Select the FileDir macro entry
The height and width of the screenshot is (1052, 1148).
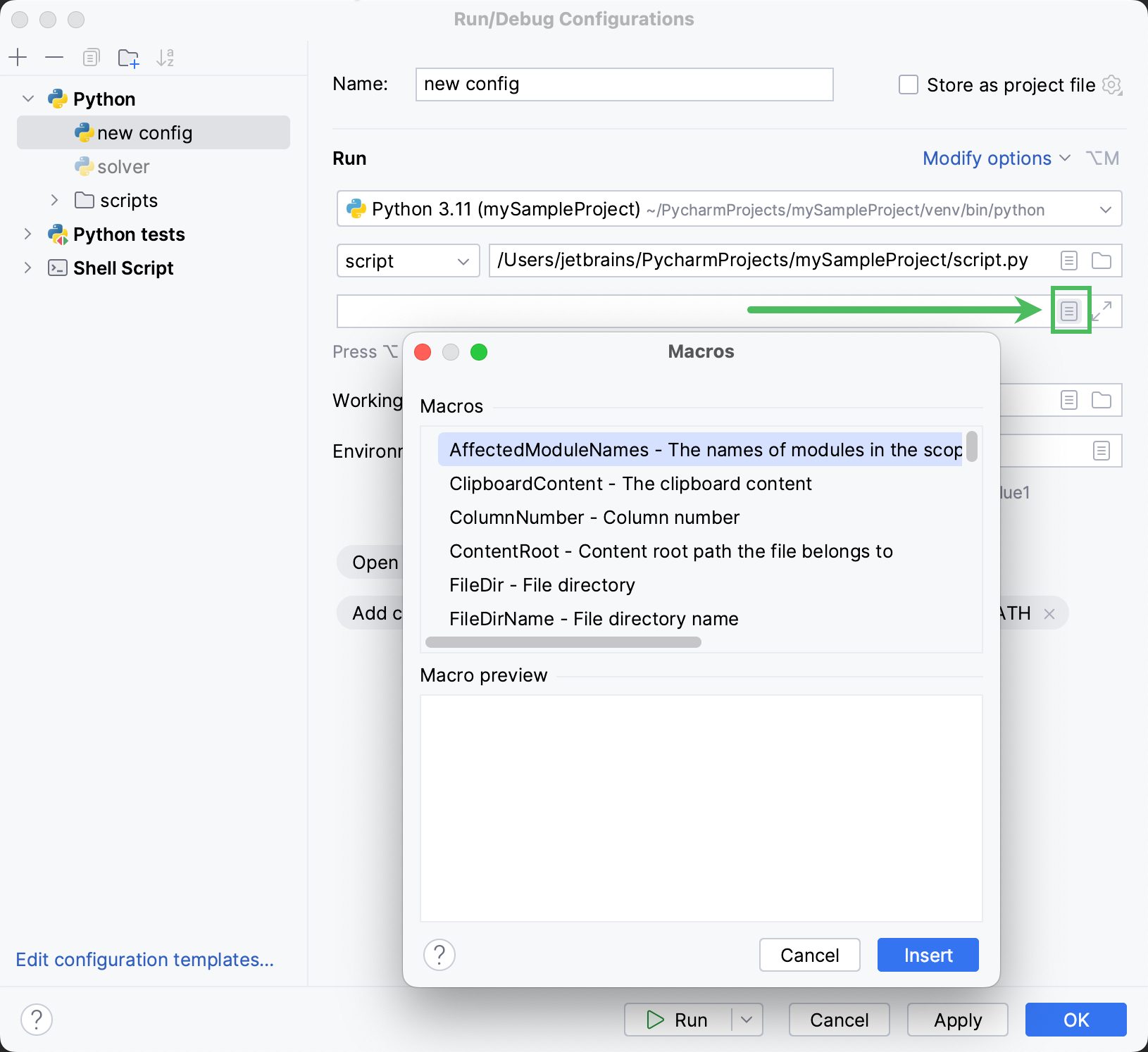[x=542, y=584]
